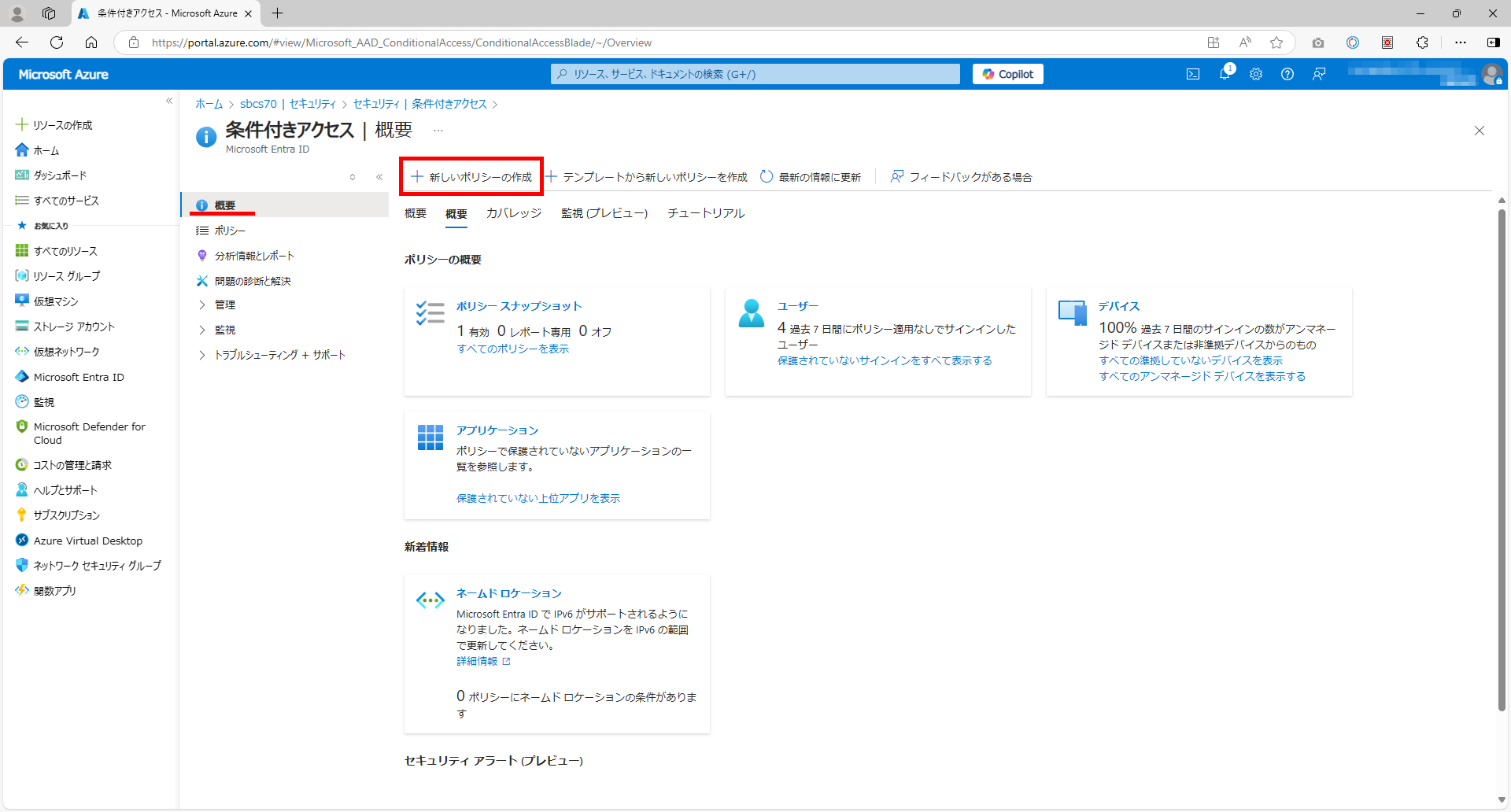Open Azure Cloud Shell icon
The width and height of the screenshot is (1511, 812).
pyautogui.click(x=1193, y=74)
